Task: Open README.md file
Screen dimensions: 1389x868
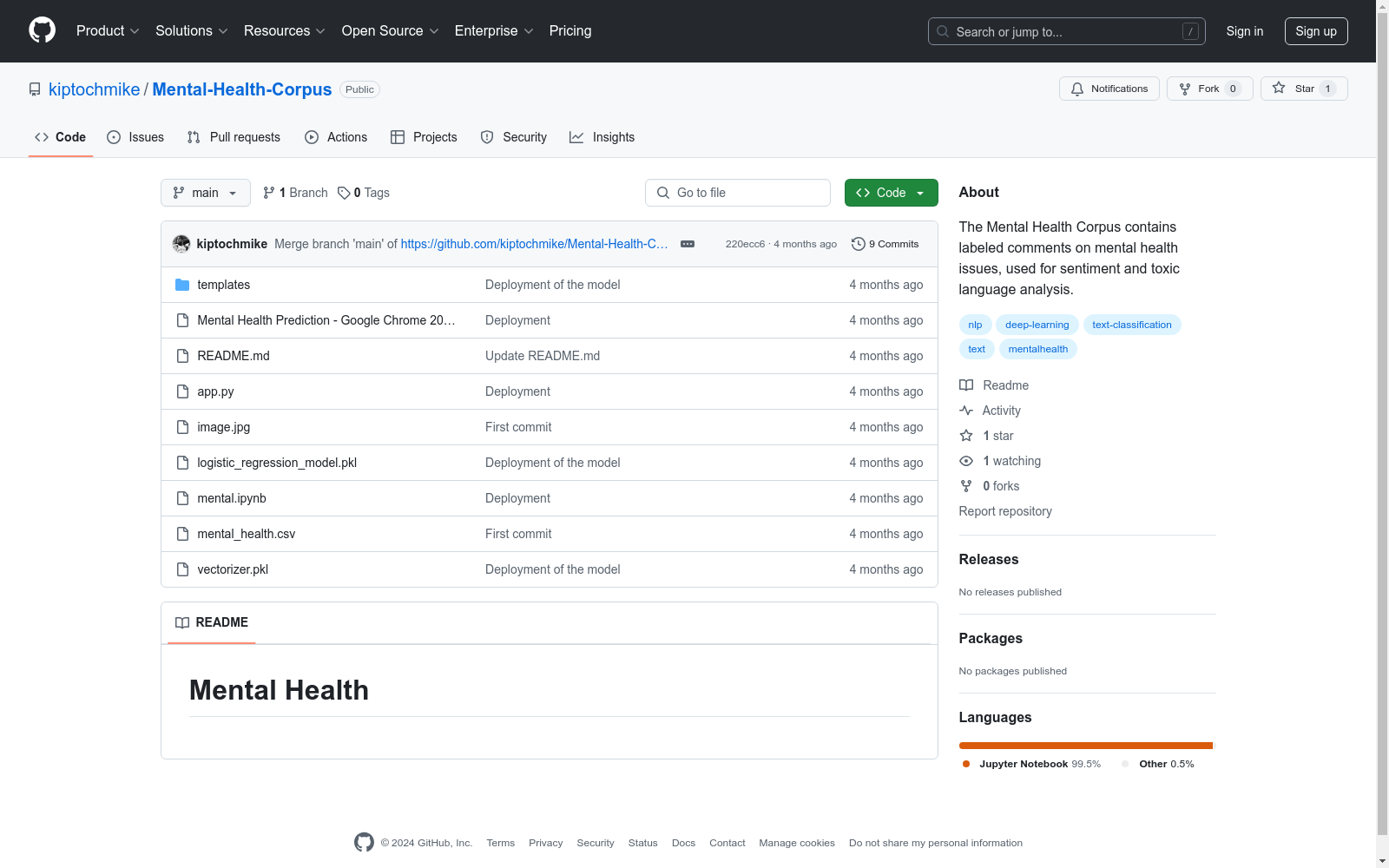Action: pos(234,356)
